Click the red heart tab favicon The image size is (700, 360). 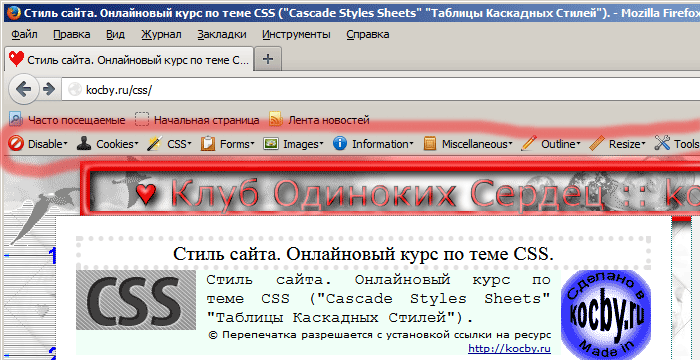click(x=17, y=59)
